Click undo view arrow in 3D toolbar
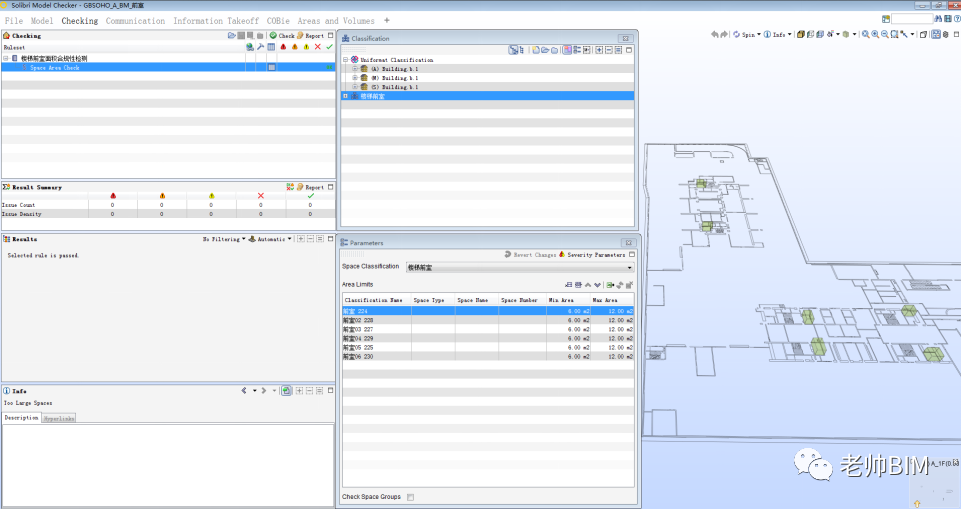This screenshot has height=509, width=961. 715,34
